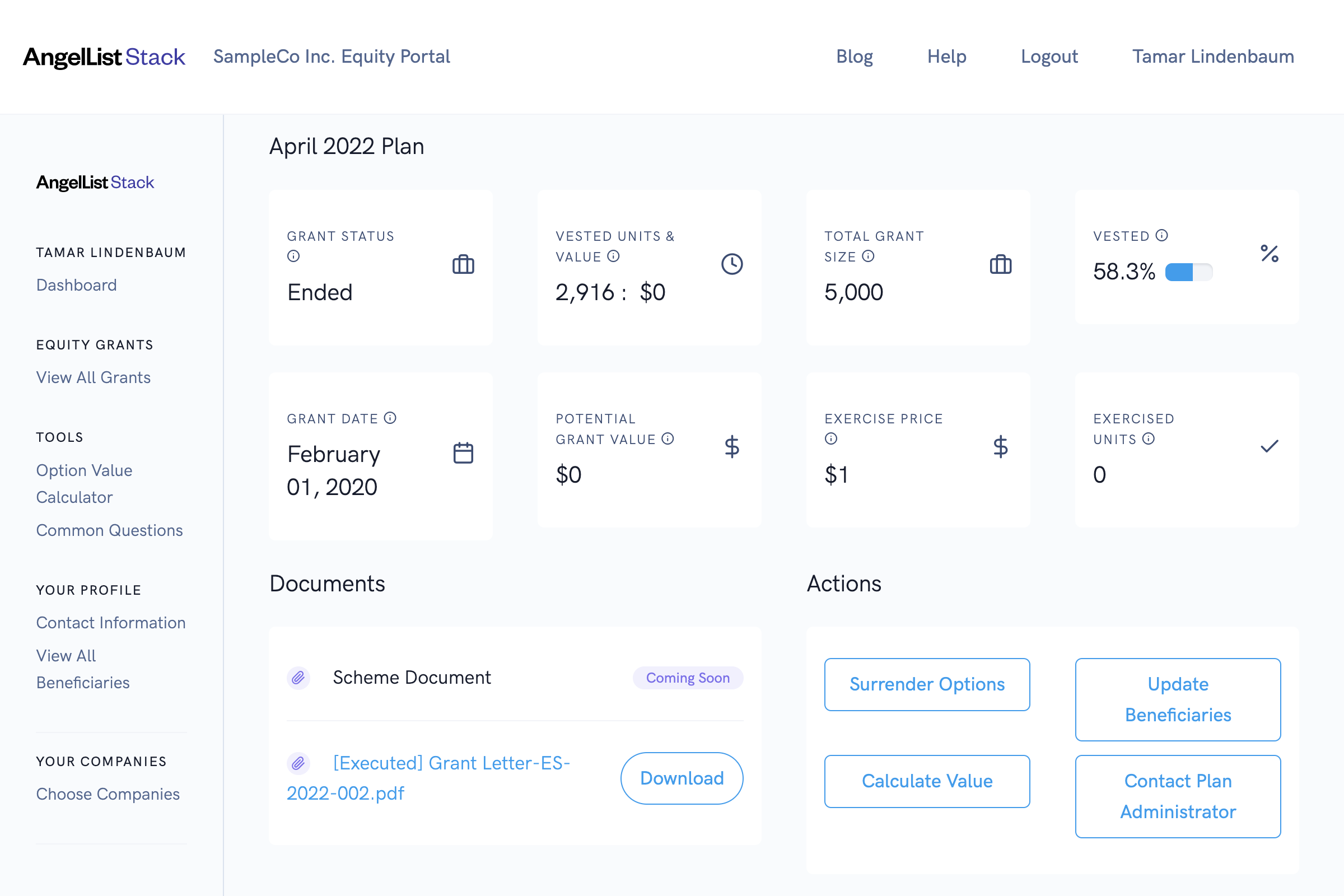The height and width of the screenshot is (896, 1344).
Task: Click the Coming Soon badge
Action: pos(688,678)
